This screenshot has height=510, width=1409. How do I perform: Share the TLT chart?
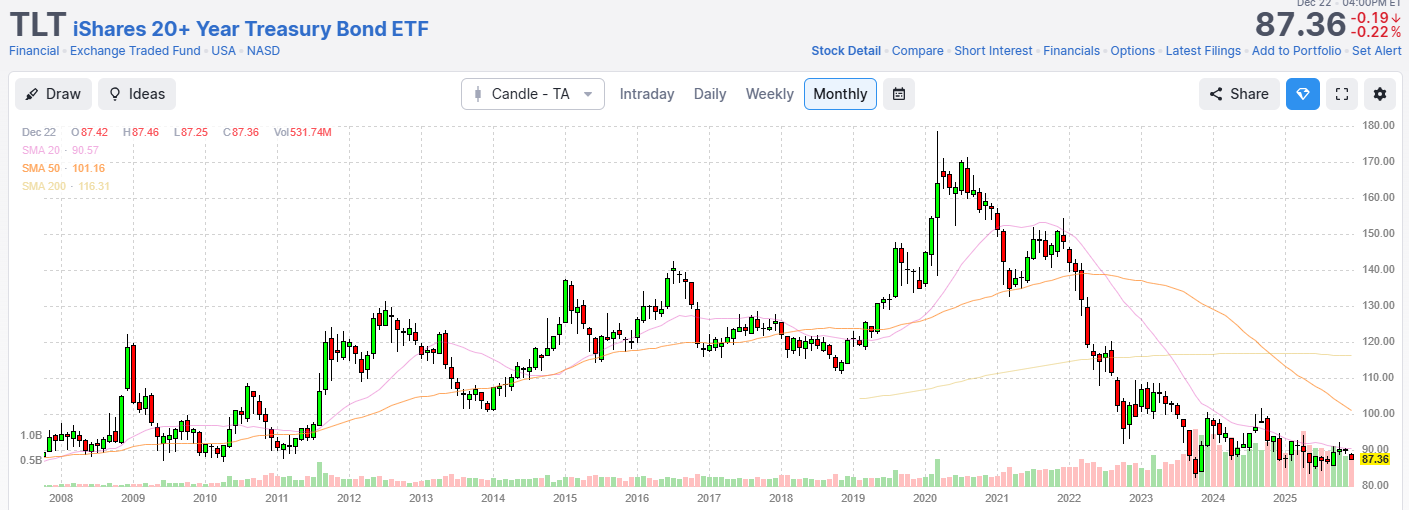pyautogui.click(x=1239, y=94)
